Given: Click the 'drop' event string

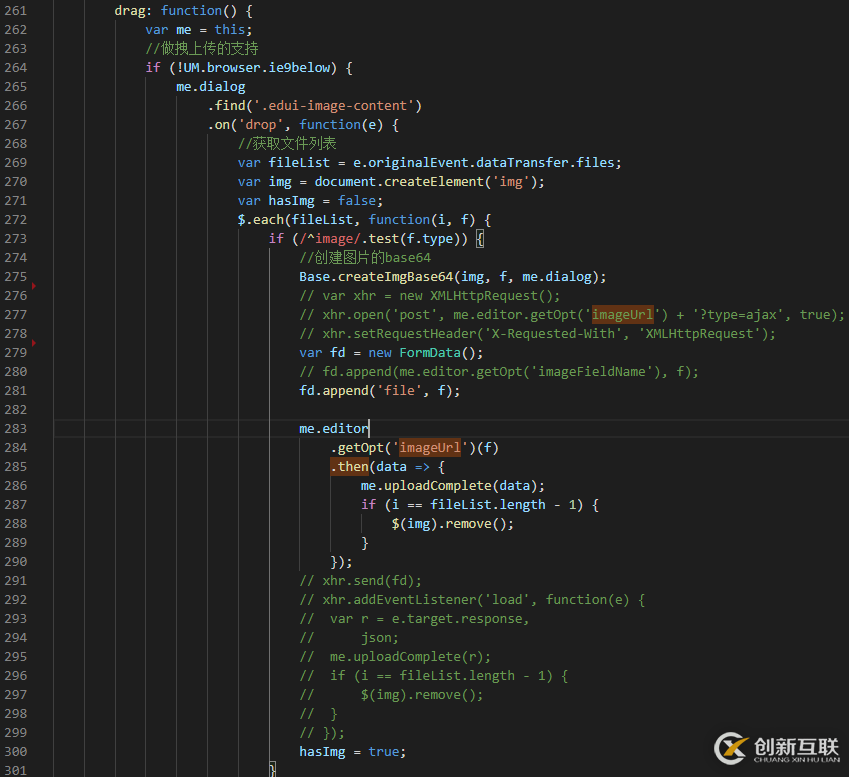Looking at the screenshot, I should tap(260, 125).
